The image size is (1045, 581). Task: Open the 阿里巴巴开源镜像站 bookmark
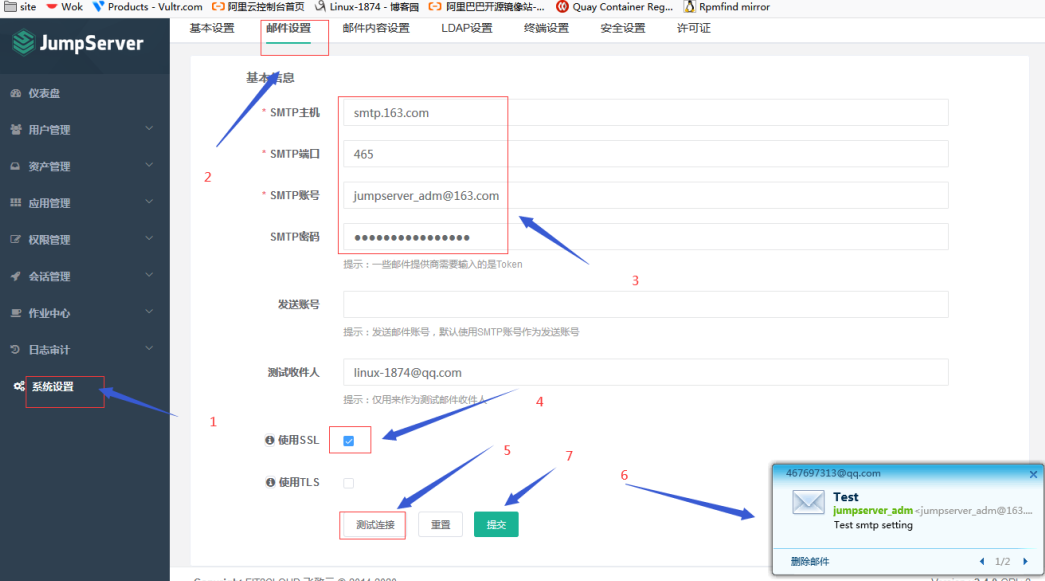pyautogui.click(x=487, y=7)
